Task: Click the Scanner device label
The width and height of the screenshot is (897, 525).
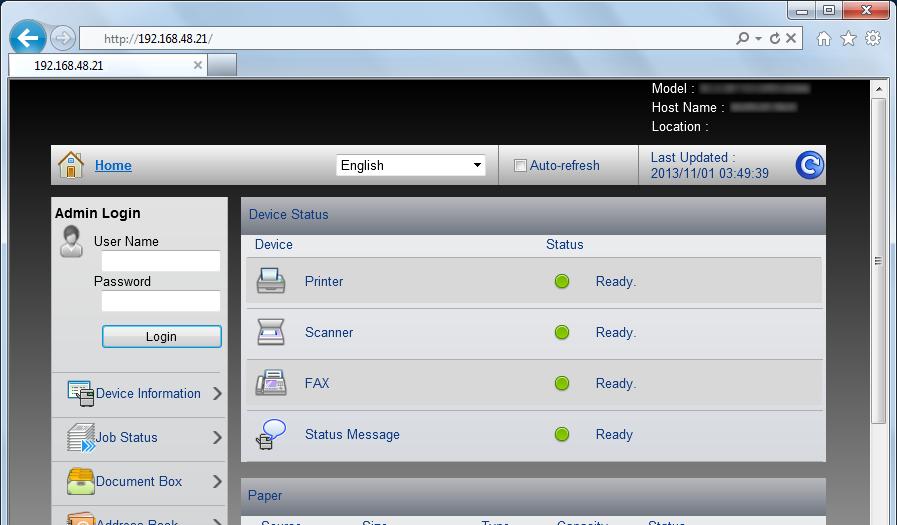Action: (x=329, y=332)
